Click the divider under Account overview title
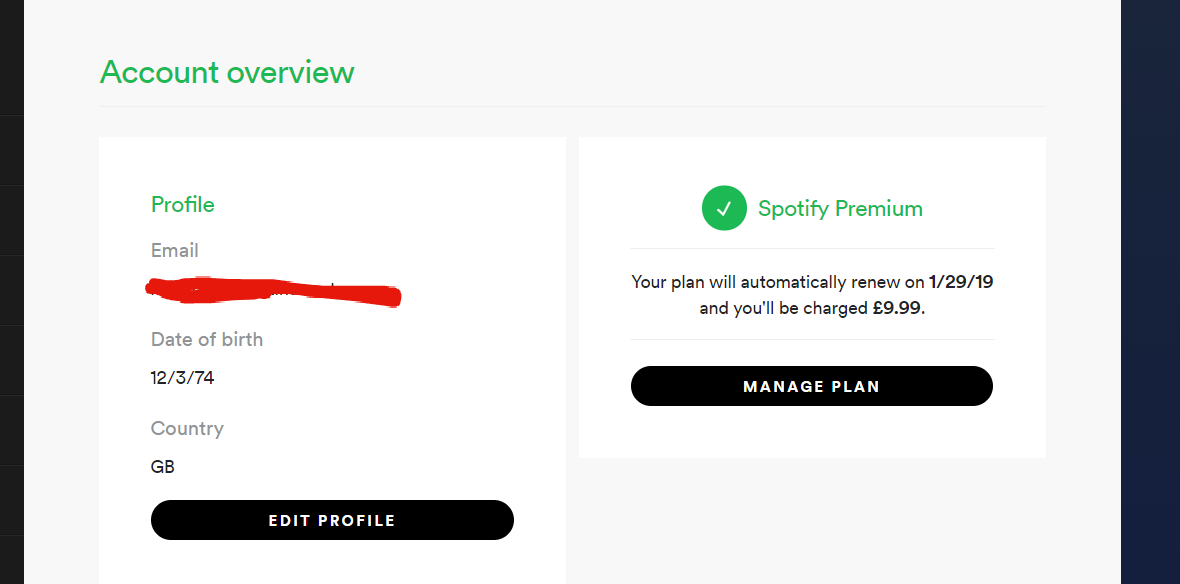 point(572,107)
